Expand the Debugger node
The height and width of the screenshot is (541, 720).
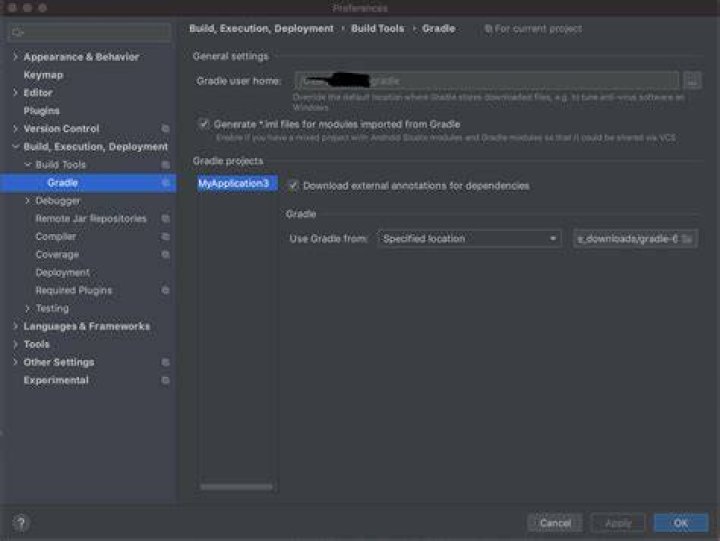tap(28, 201)
